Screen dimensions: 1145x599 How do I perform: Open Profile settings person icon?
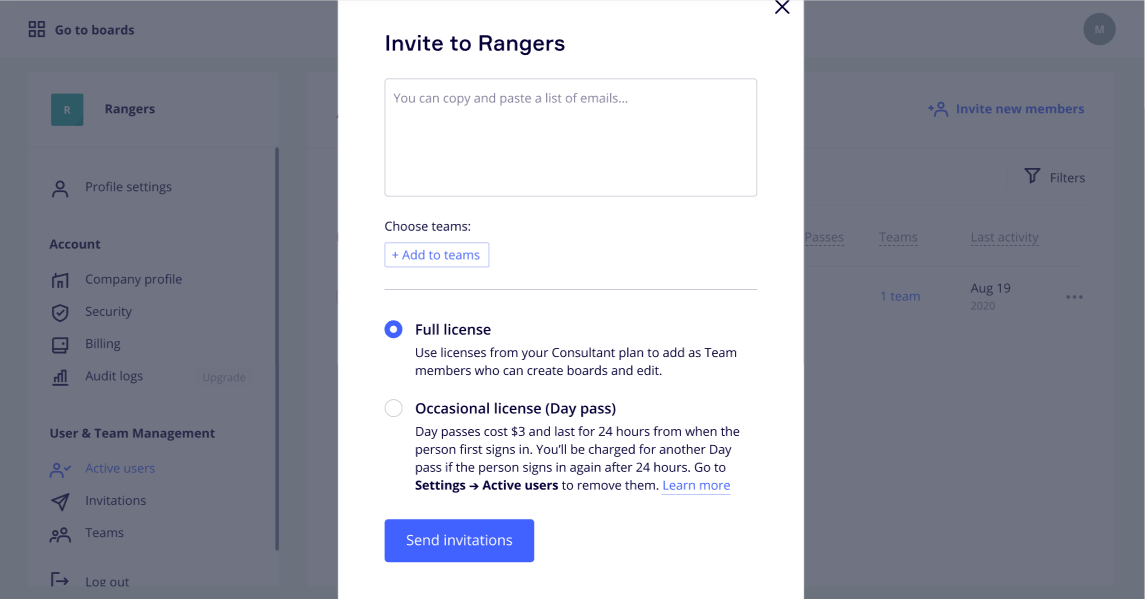pos(60,188)
